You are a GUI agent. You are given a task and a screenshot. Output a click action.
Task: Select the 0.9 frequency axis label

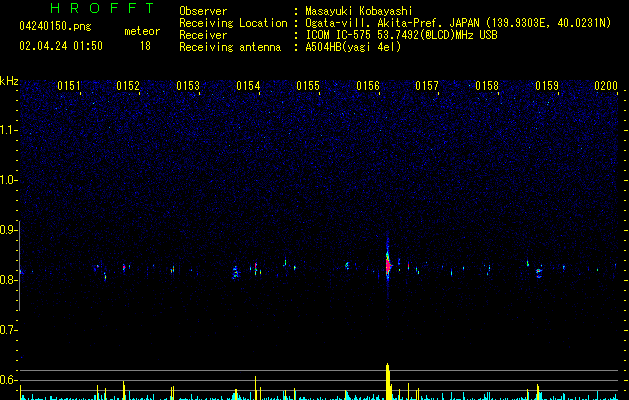pyautogui.click(x=8, y=230)
